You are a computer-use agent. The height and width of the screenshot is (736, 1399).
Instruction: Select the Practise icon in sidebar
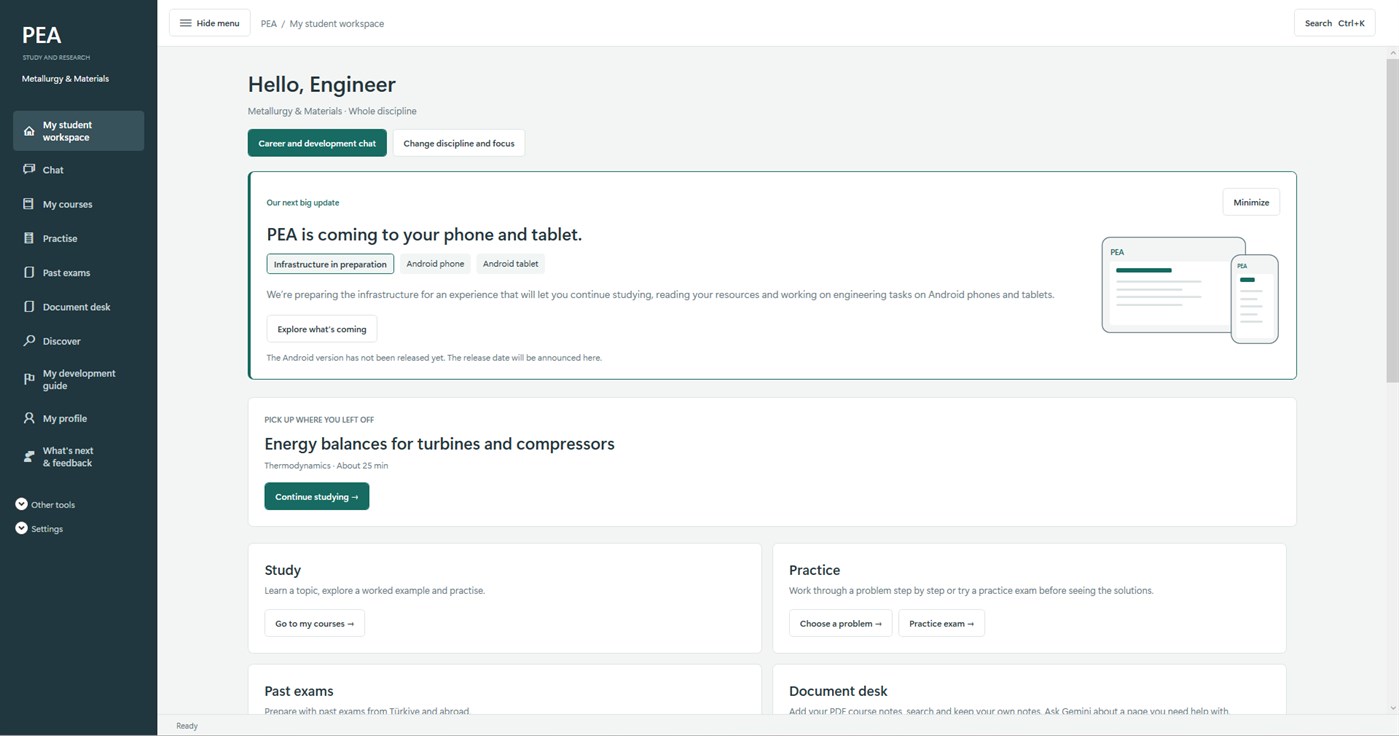(29, 238)
